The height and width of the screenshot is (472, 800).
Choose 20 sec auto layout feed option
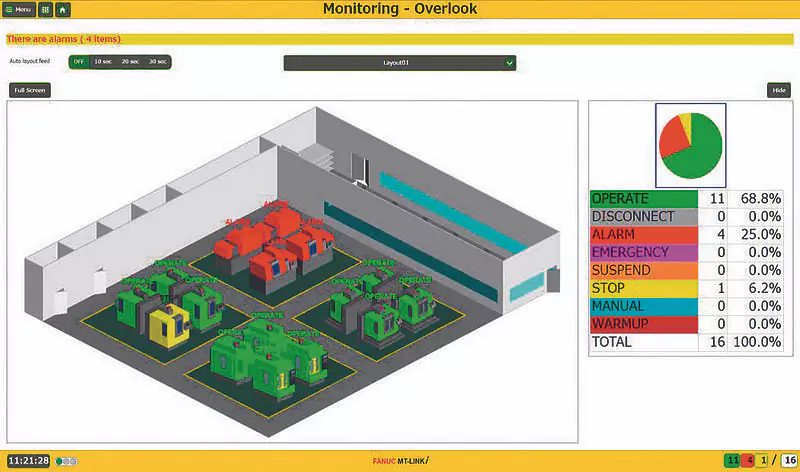click(130, 62)
